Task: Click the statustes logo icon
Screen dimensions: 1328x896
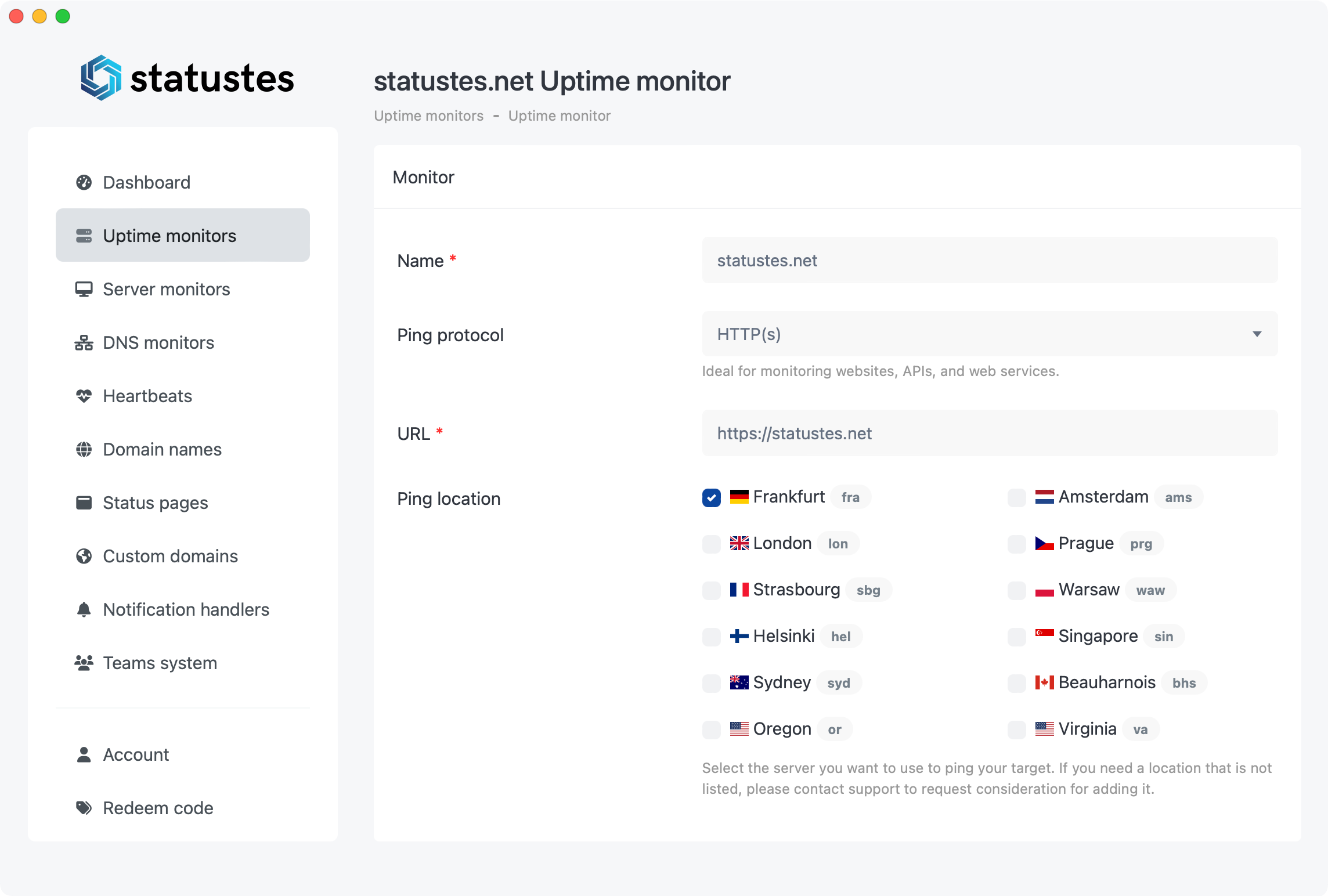Action: pos(101,78)
